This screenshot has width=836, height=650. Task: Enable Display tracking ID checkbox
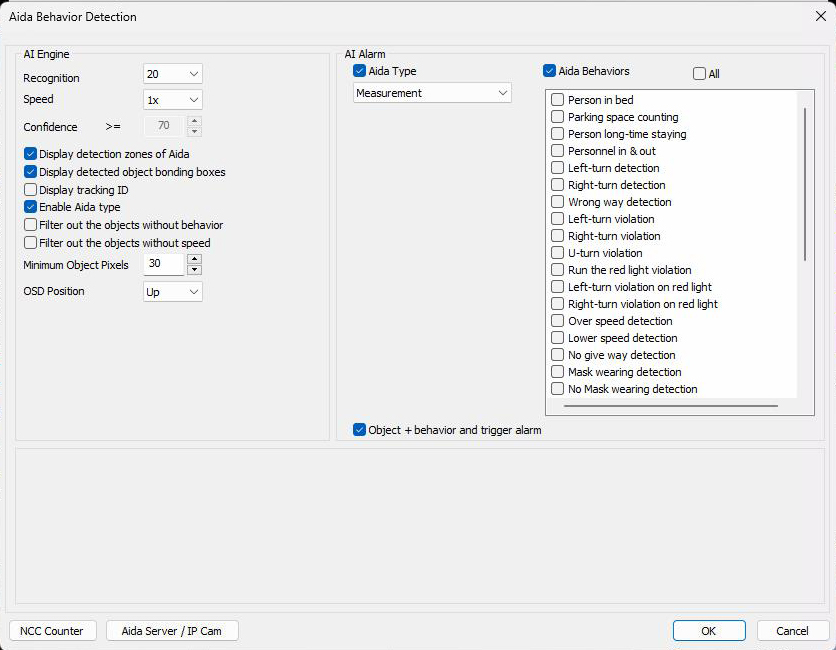[x=30, y=190]
